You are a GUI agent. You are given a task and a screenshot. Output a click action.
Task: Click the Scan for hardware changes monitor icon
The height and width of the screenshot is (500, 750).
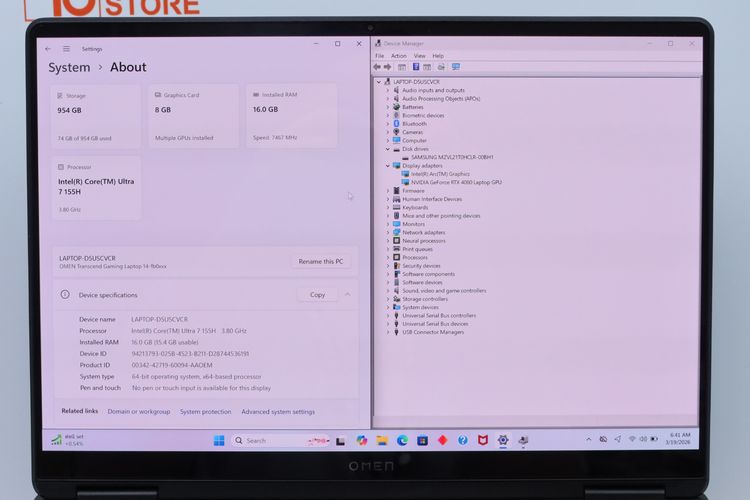pyautogui.click(x=456, y=67)
